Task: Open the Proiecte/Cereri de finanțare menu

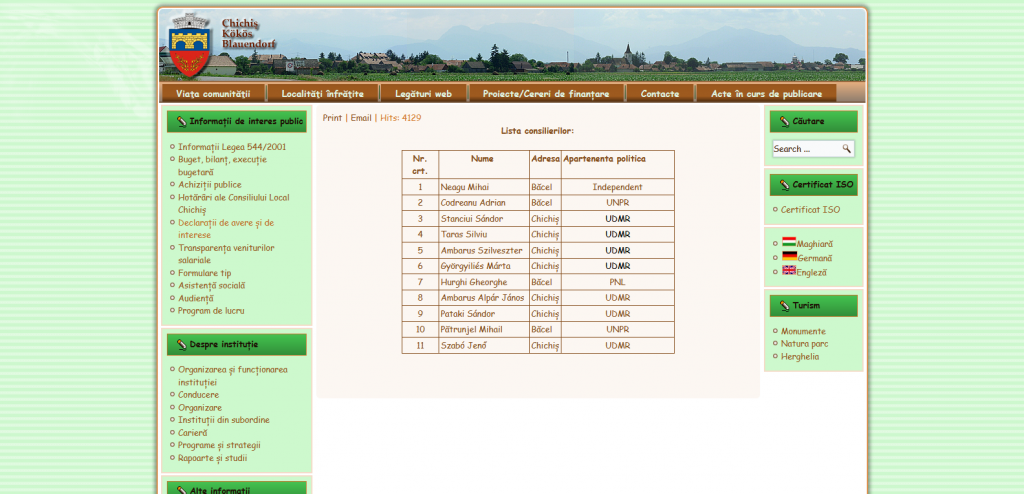Action: [546, 94]
